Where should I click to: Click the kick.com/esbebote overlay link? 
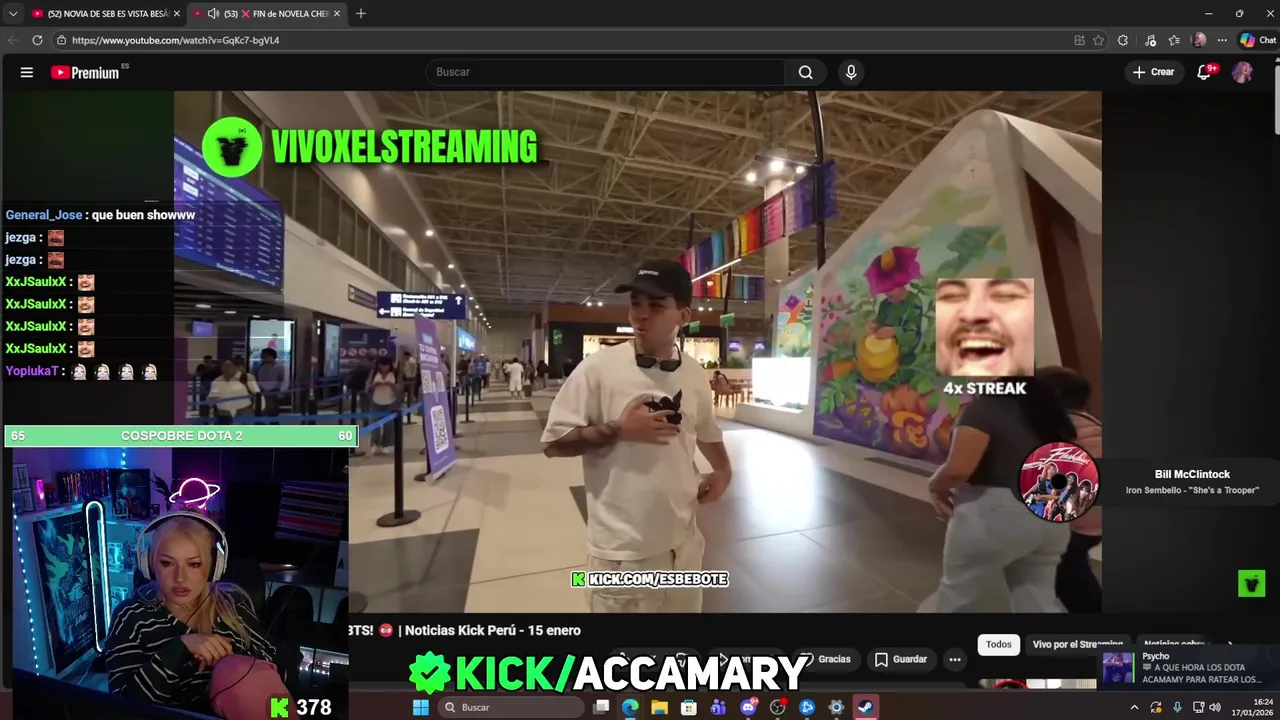[x=649, y=579]
